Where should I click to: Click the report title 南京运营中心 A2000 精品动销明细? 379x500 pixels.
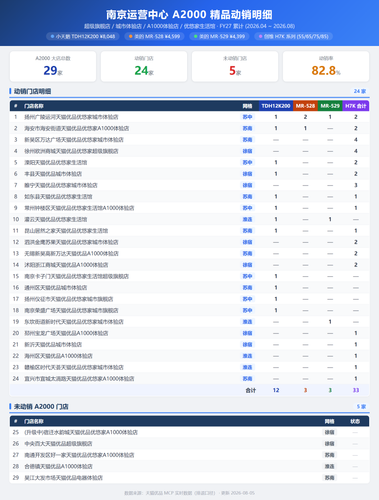[189, 15]
